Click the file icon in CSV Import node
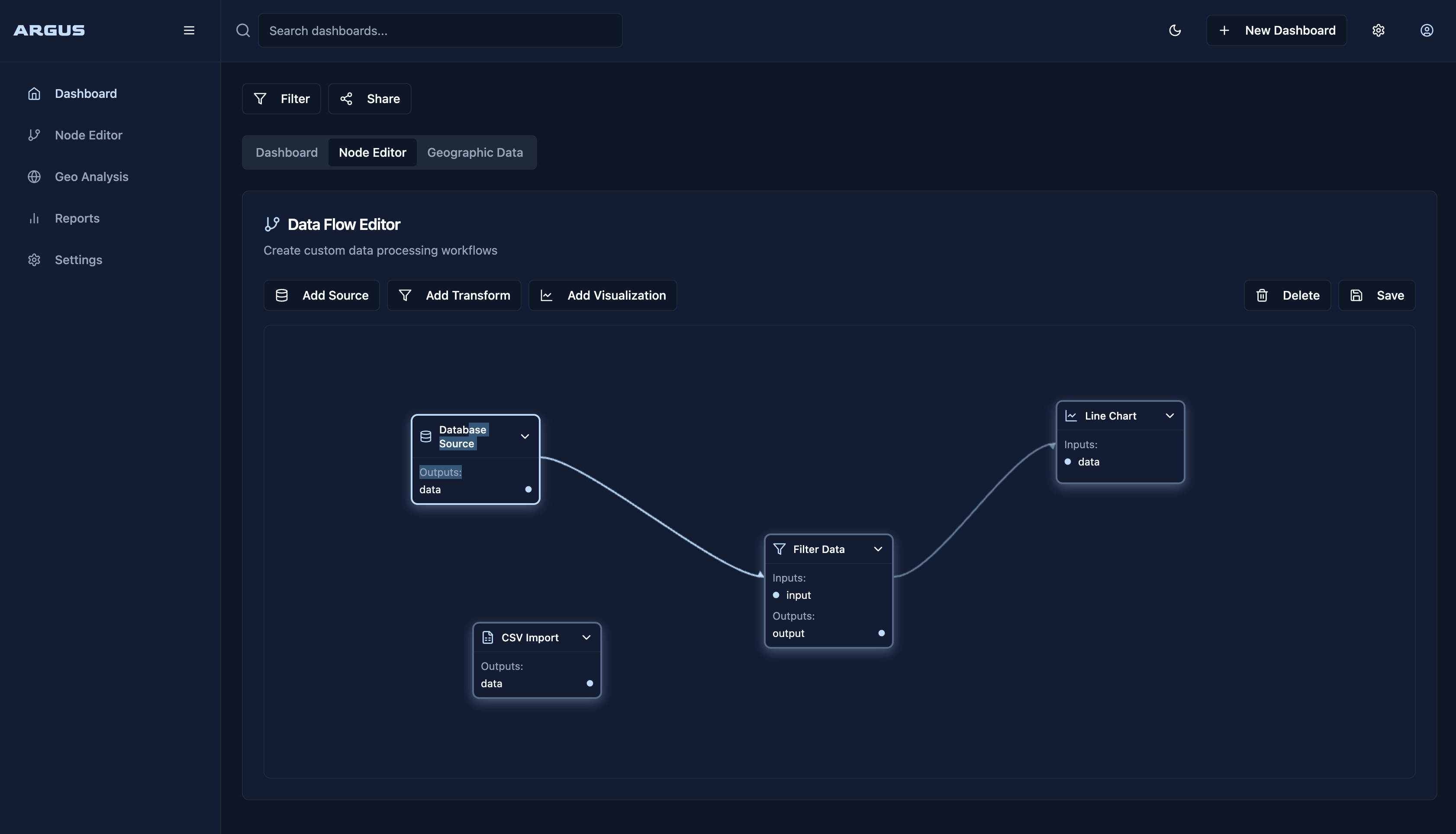1456x834 pixels. point(488,637)
